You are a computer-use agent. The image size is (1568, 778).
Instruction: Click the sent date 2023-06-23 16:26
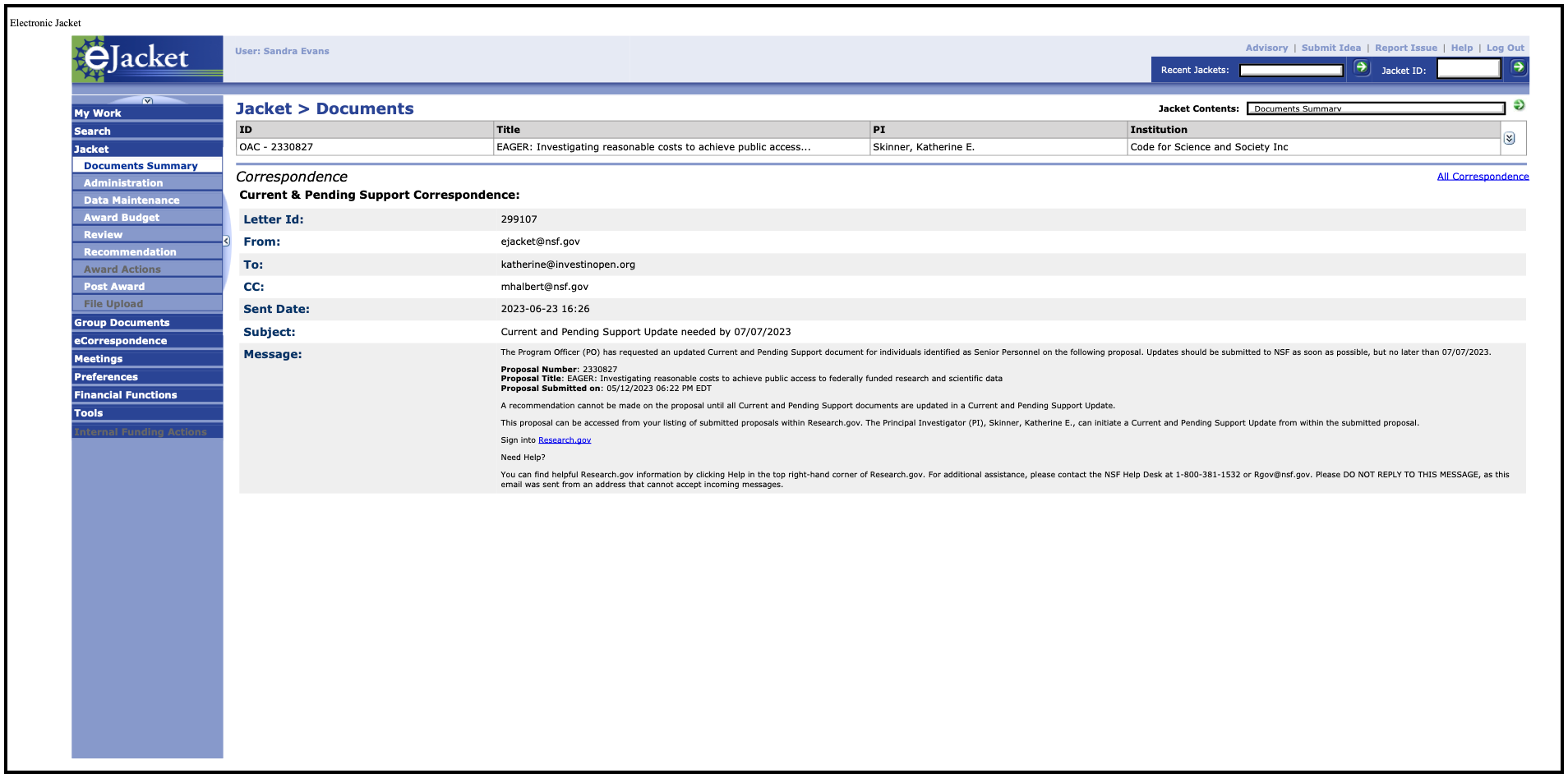point(545,309)
